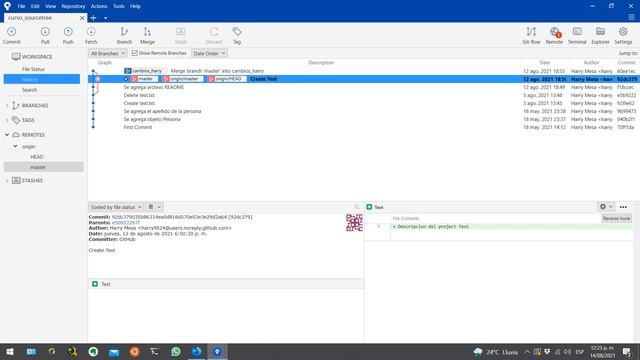Click the Reverse hunk button

(616, 218)
